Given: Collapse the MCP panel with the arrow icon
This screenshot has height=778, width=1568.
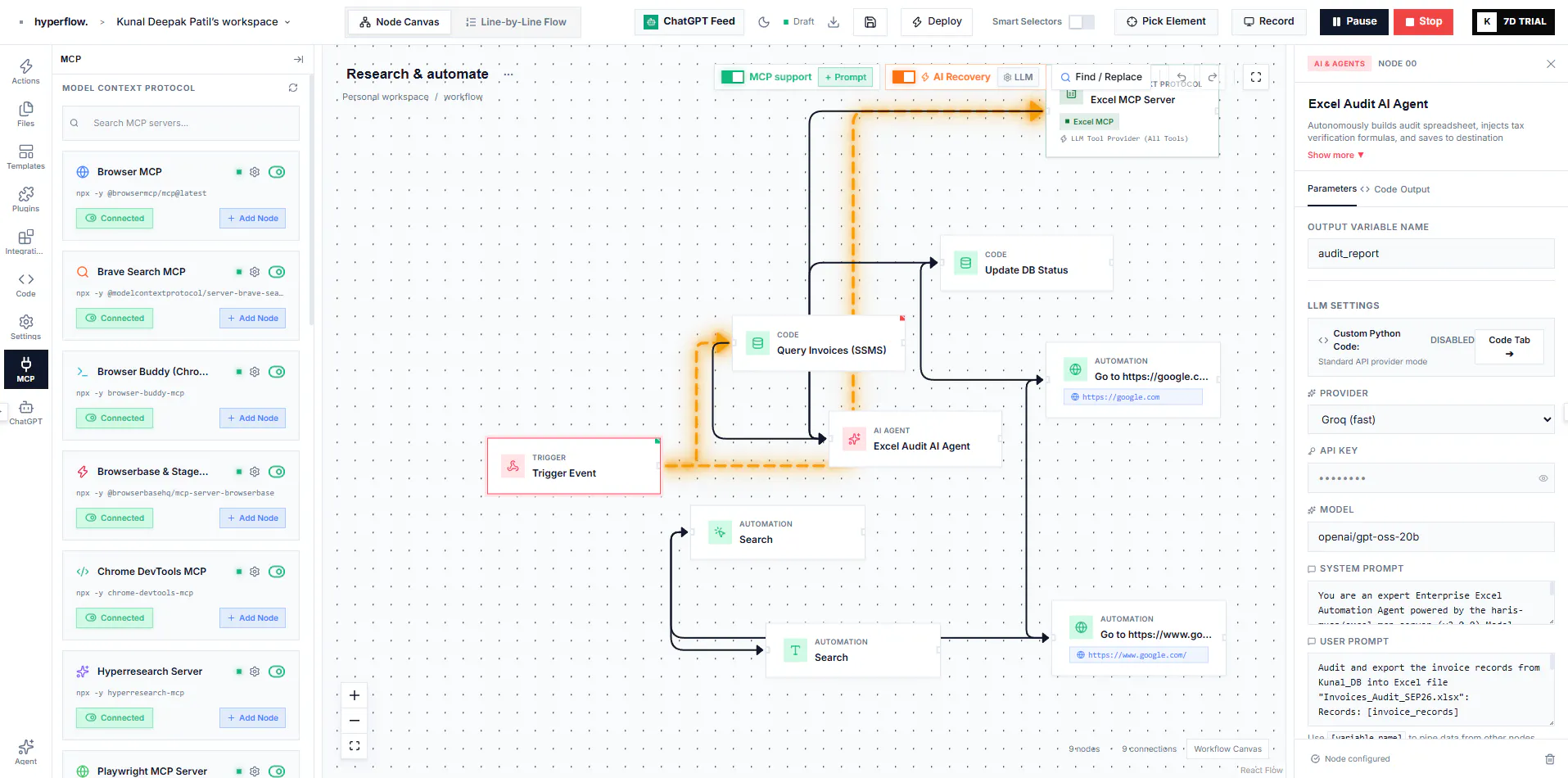Looking at the screenshot, I should pyautogui.click(x=298, y=59).
